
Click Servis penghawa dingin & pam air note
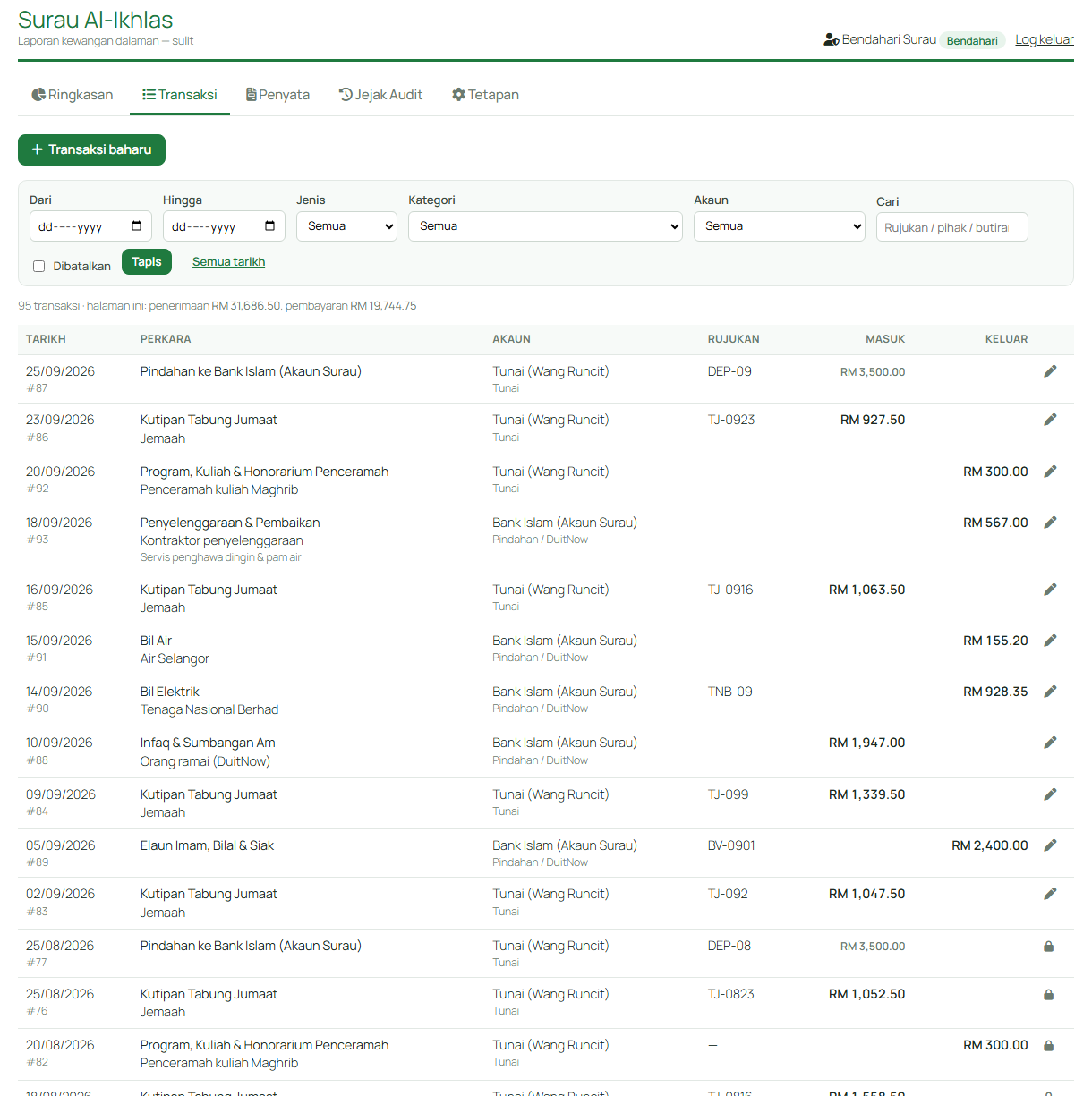(x=220, y=557)
